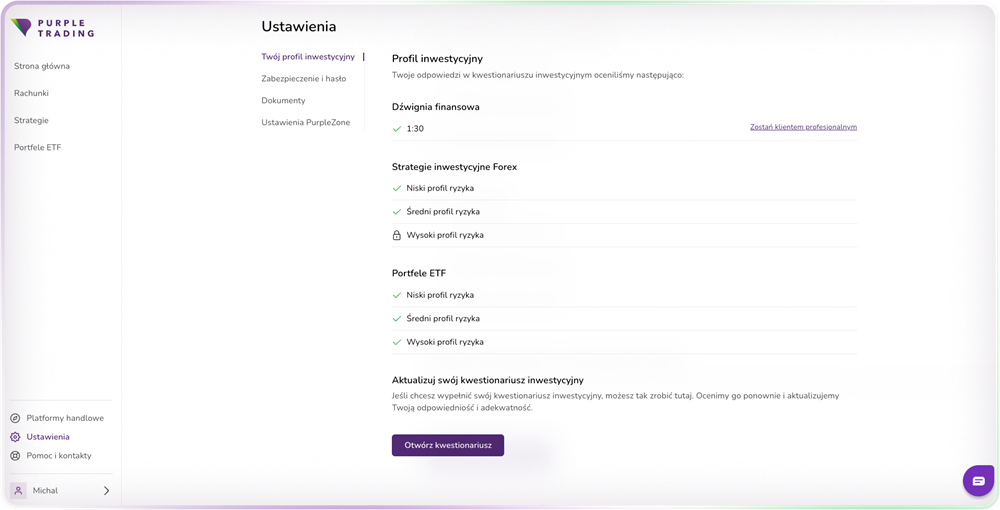This screenshot has width=1000, height=510.
Task: Expand the Michal account chevron arrow
Action: click(107, 490)
